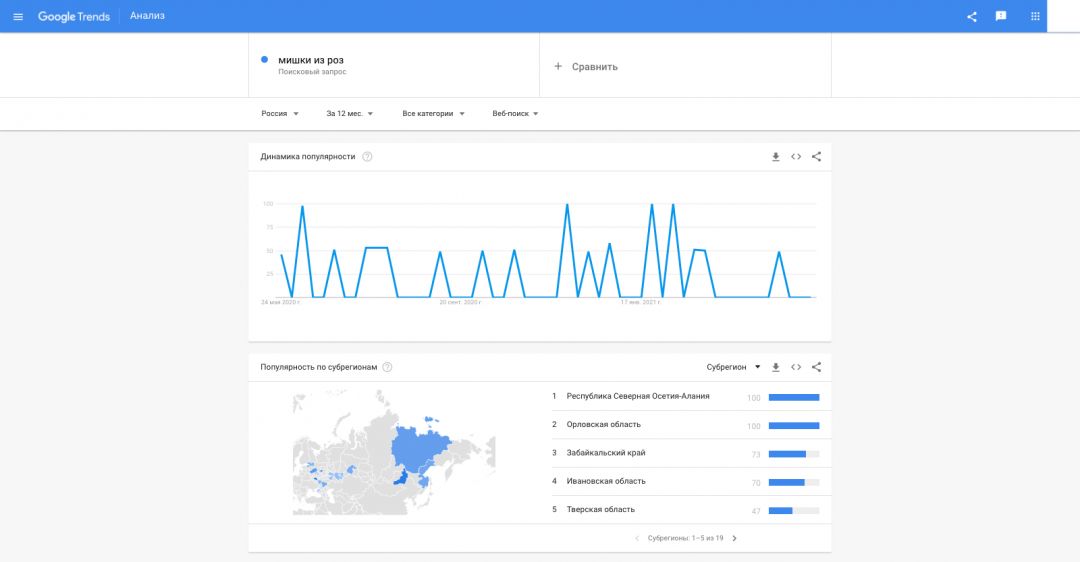Open the Google apps grid

click(x=1035, y=16)
